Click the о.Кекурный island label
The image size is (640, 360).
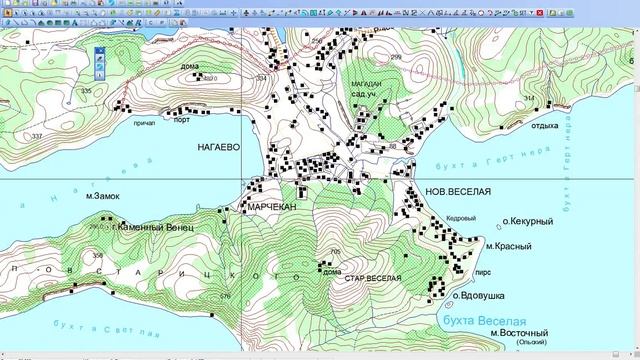point(527,221)
